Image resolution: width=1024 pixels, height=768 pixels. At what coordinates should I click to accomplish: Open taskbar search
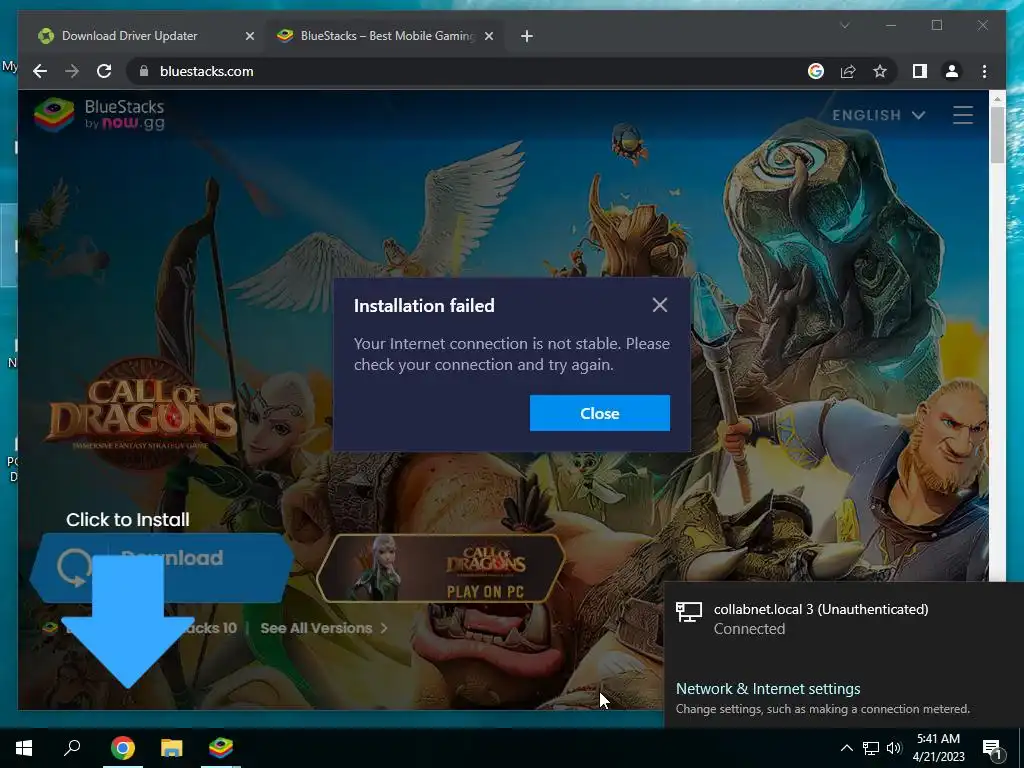point(72,748)
